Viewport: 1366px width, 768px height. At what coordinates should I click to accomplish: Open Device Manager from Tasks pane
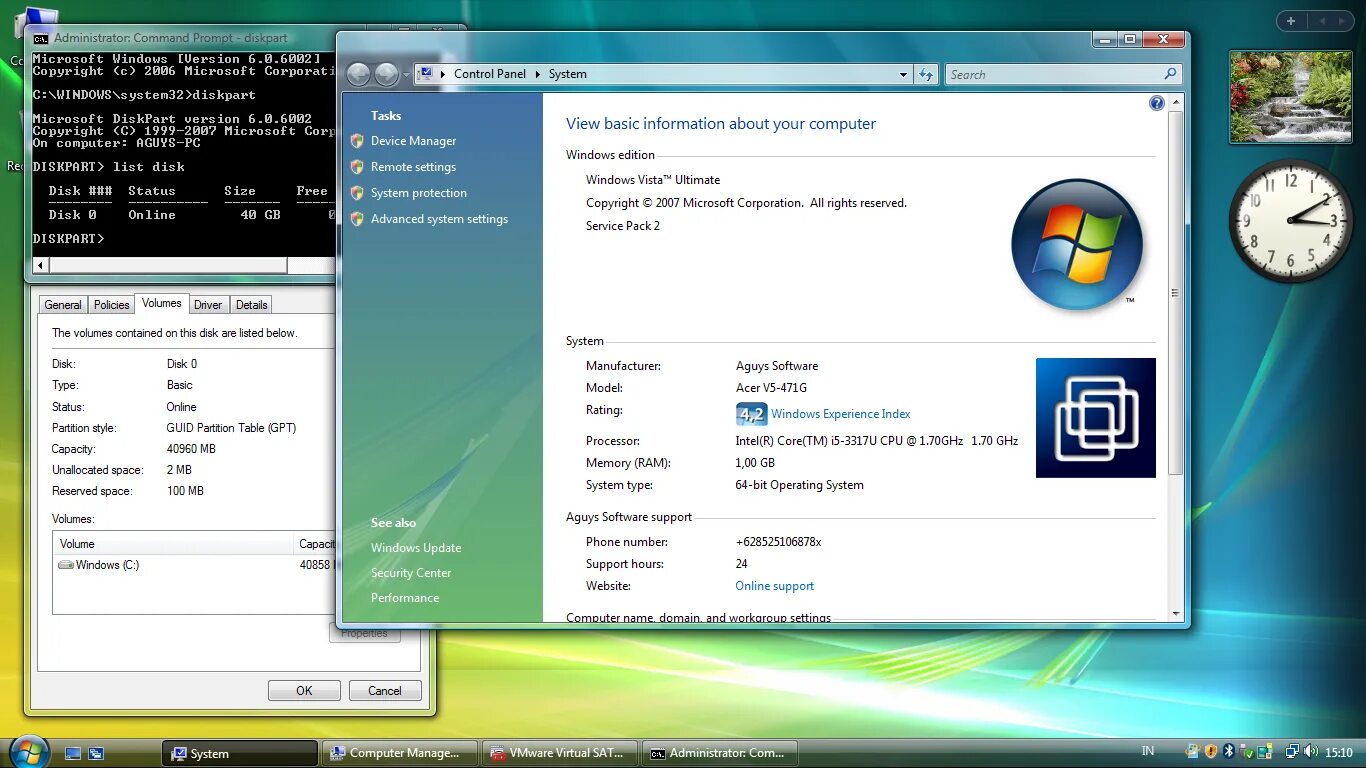click(413, 141)
